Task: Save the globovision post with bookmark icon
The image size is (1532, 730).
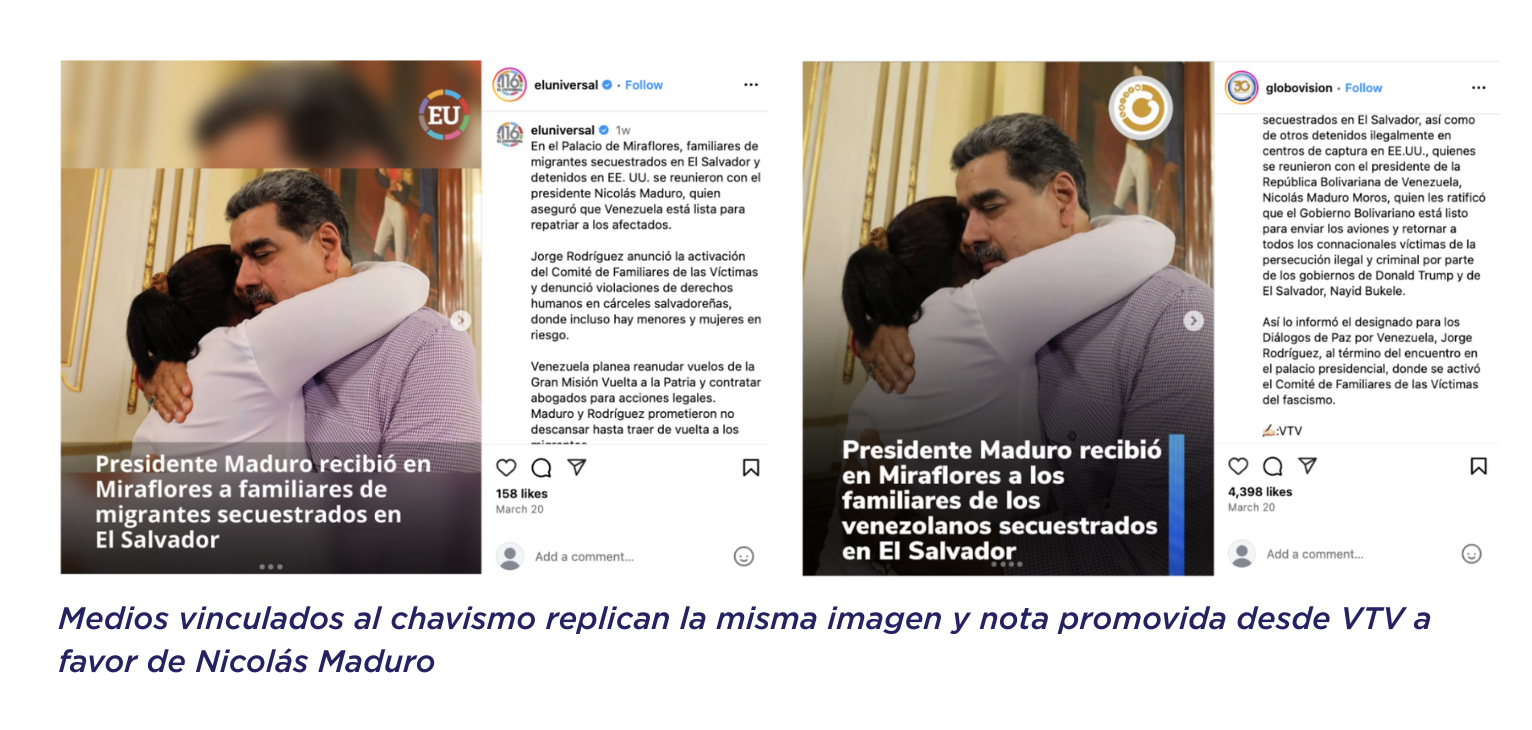Action: tap(1478, 465)
